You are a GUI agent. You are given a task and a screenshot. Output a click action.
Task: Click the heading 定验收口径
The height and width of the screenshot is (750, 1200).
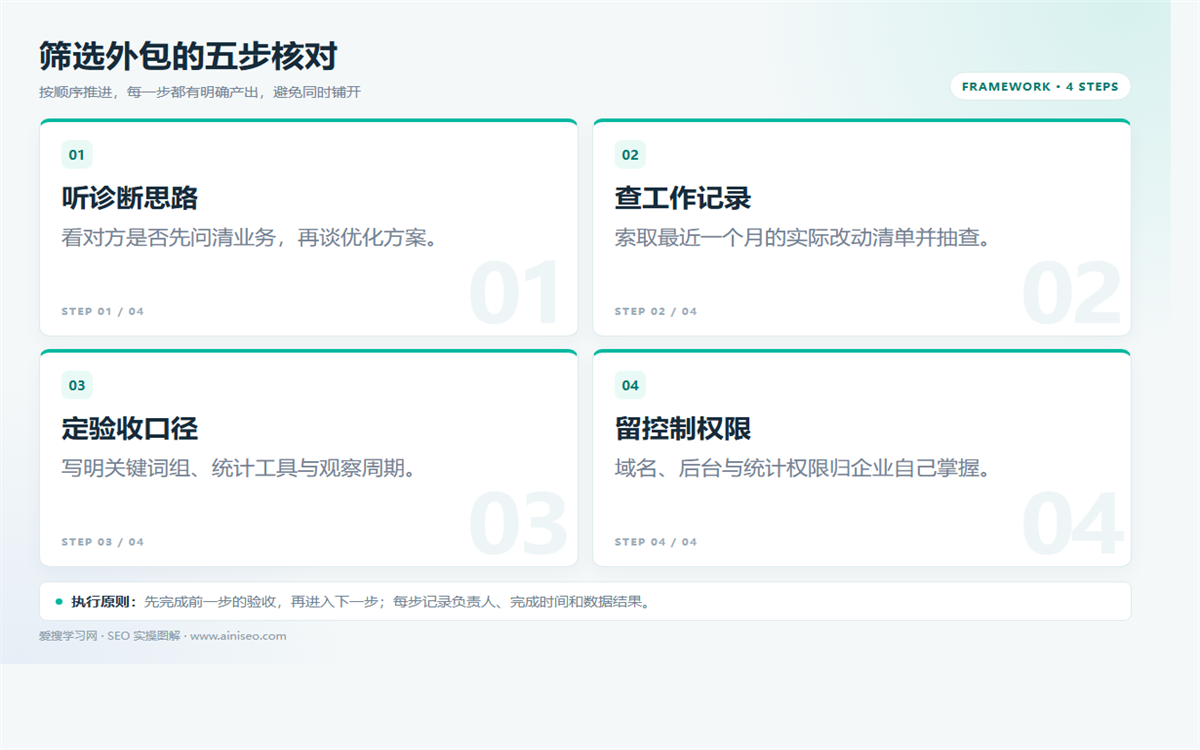click(130, 429)
